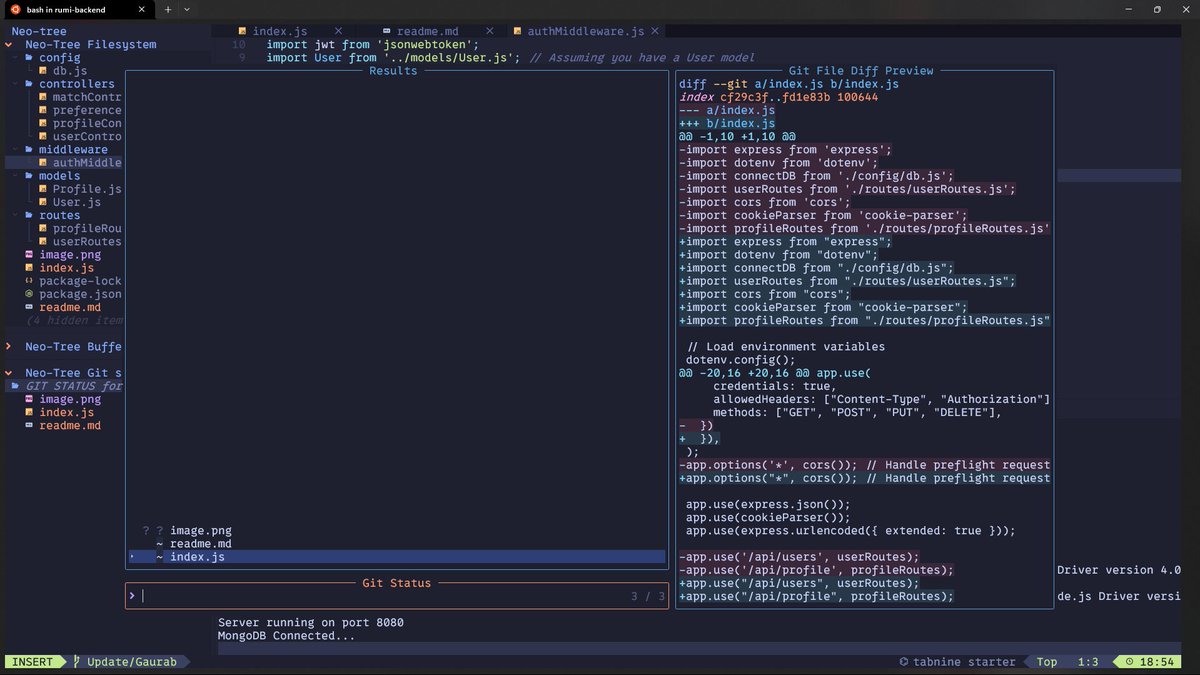1200x675 pixels.
Task: Click image.png icon in Filesystem tree
Action: (x=29, y=255)
